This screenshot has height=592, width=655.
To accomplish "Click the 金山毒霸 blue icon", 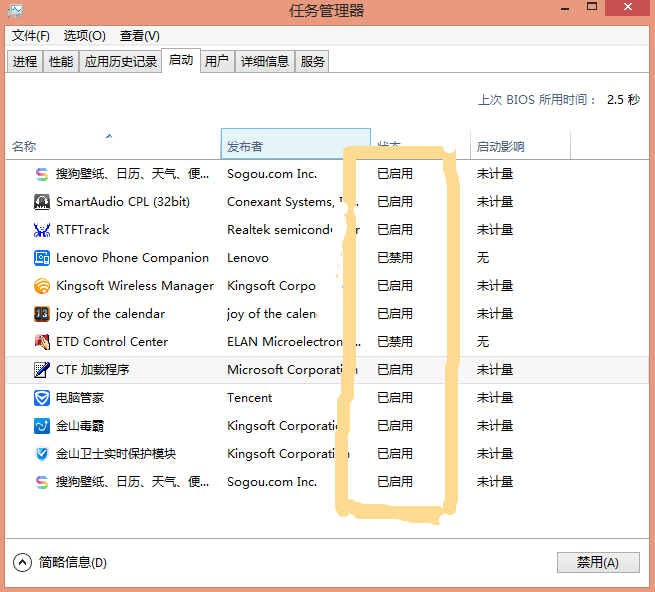I will pos(42,426).
